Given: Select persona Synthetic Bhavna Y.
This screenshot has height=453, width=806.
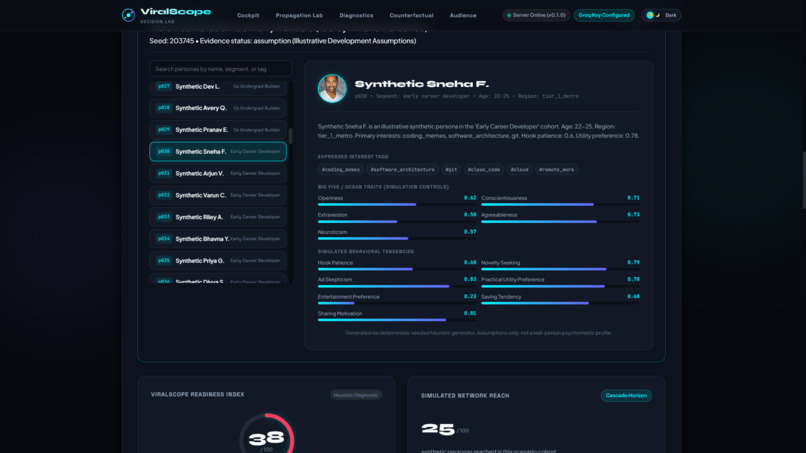Looking at the screenshot, I should [x=218, y=239].
